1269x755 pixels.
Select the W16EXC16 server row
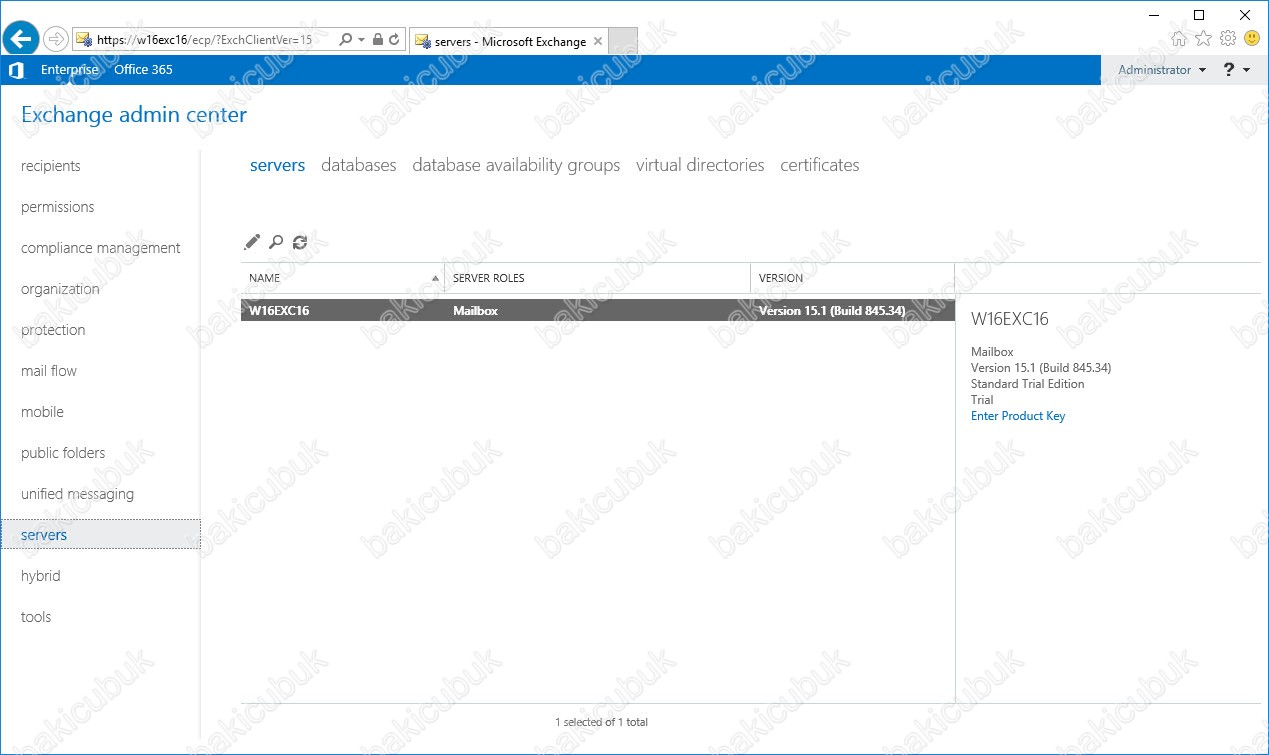598,310
